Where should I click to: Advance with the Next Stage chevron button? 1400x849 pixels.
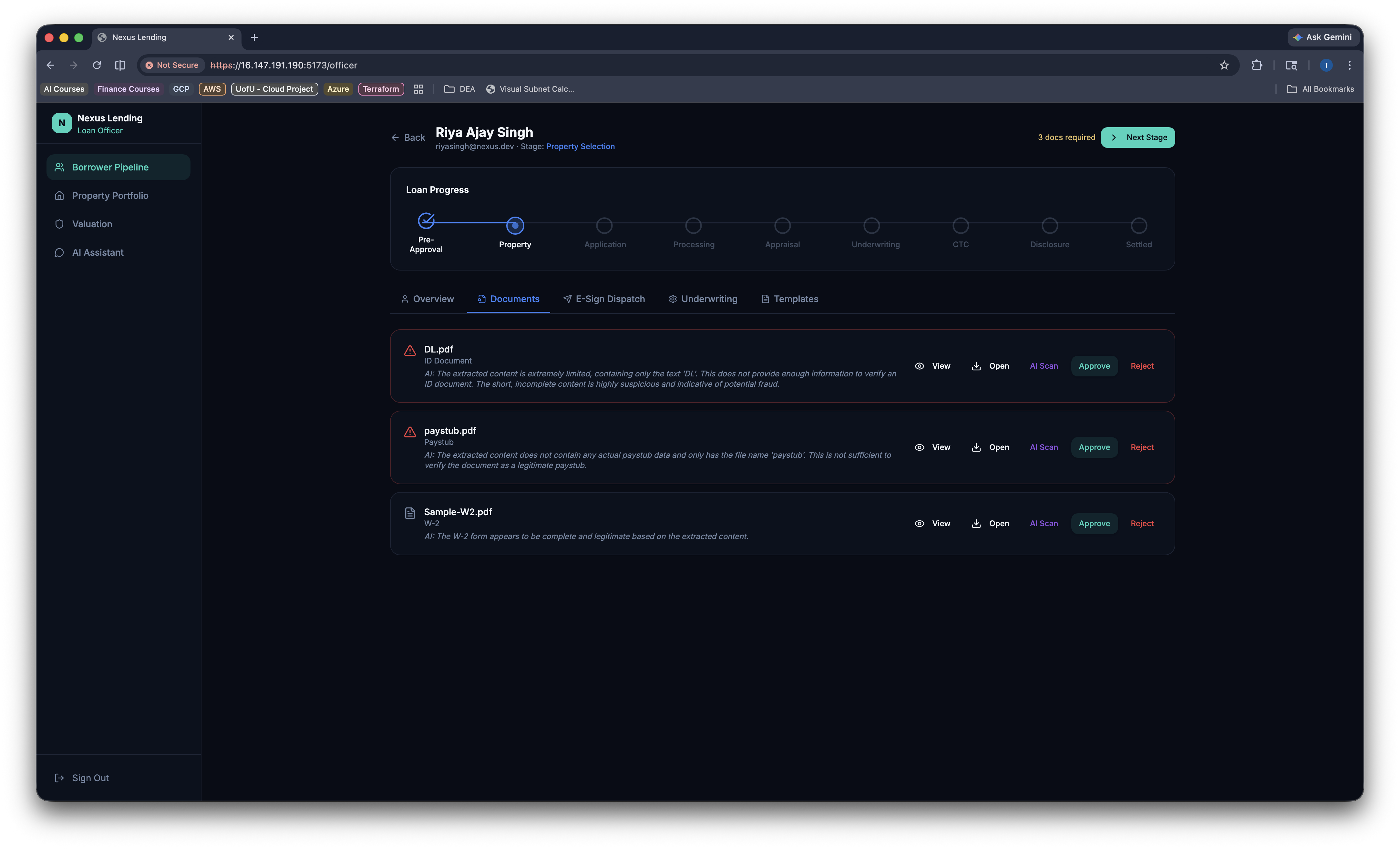pos(1137,138)
